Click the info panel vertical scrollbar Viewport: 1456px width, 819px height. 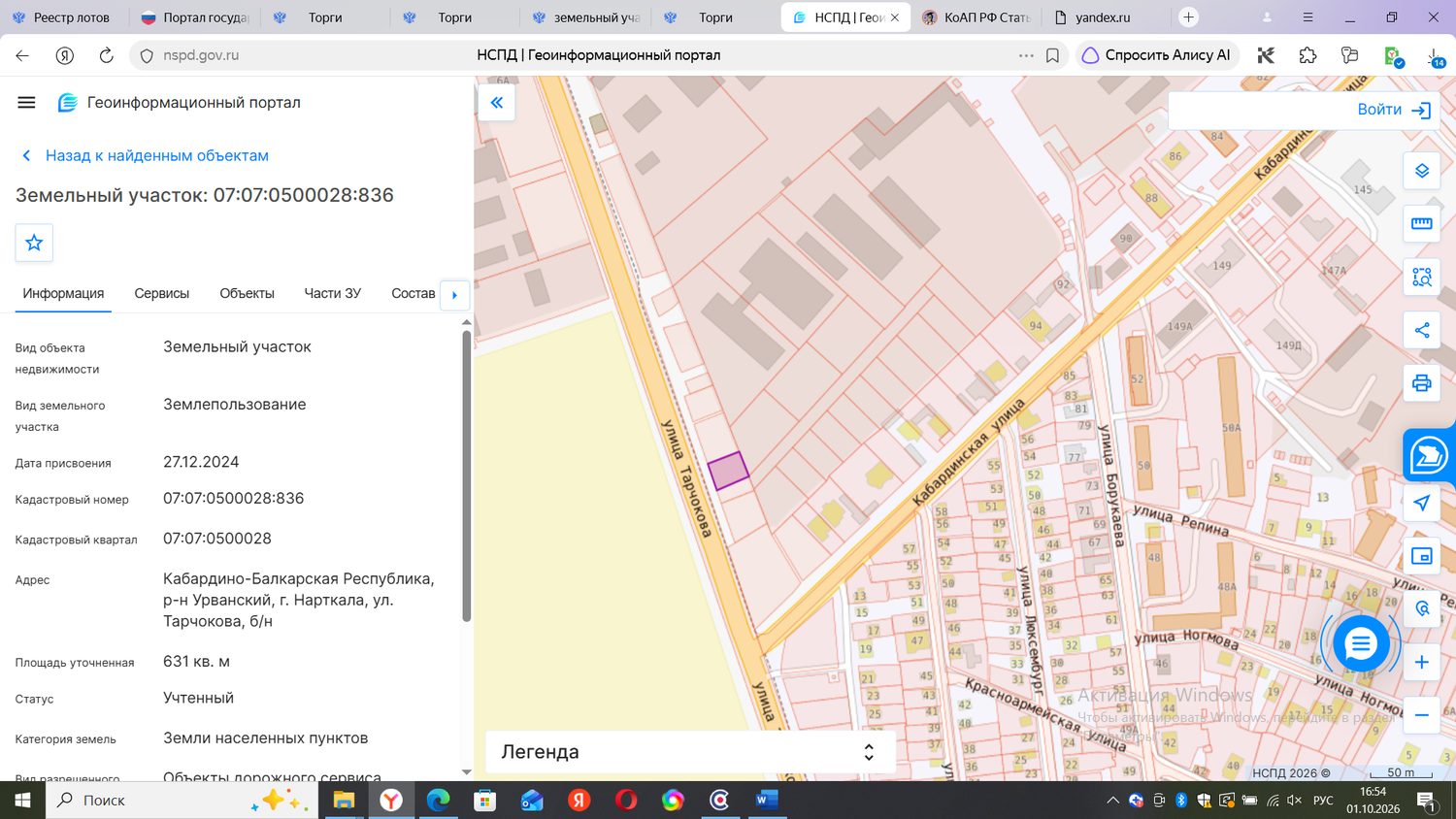(466, 475)
